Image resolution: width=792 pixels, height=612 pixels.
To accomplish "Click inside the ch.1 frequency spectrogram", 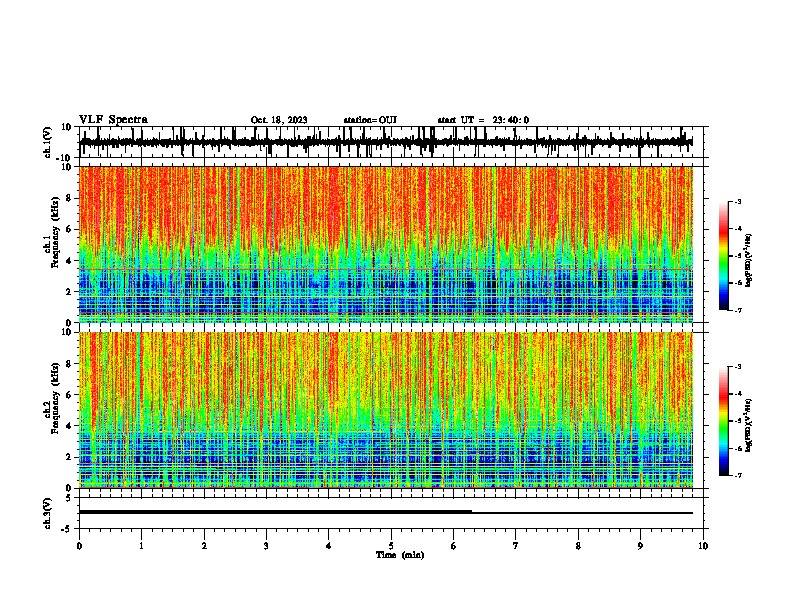I will tap(386, 244).
